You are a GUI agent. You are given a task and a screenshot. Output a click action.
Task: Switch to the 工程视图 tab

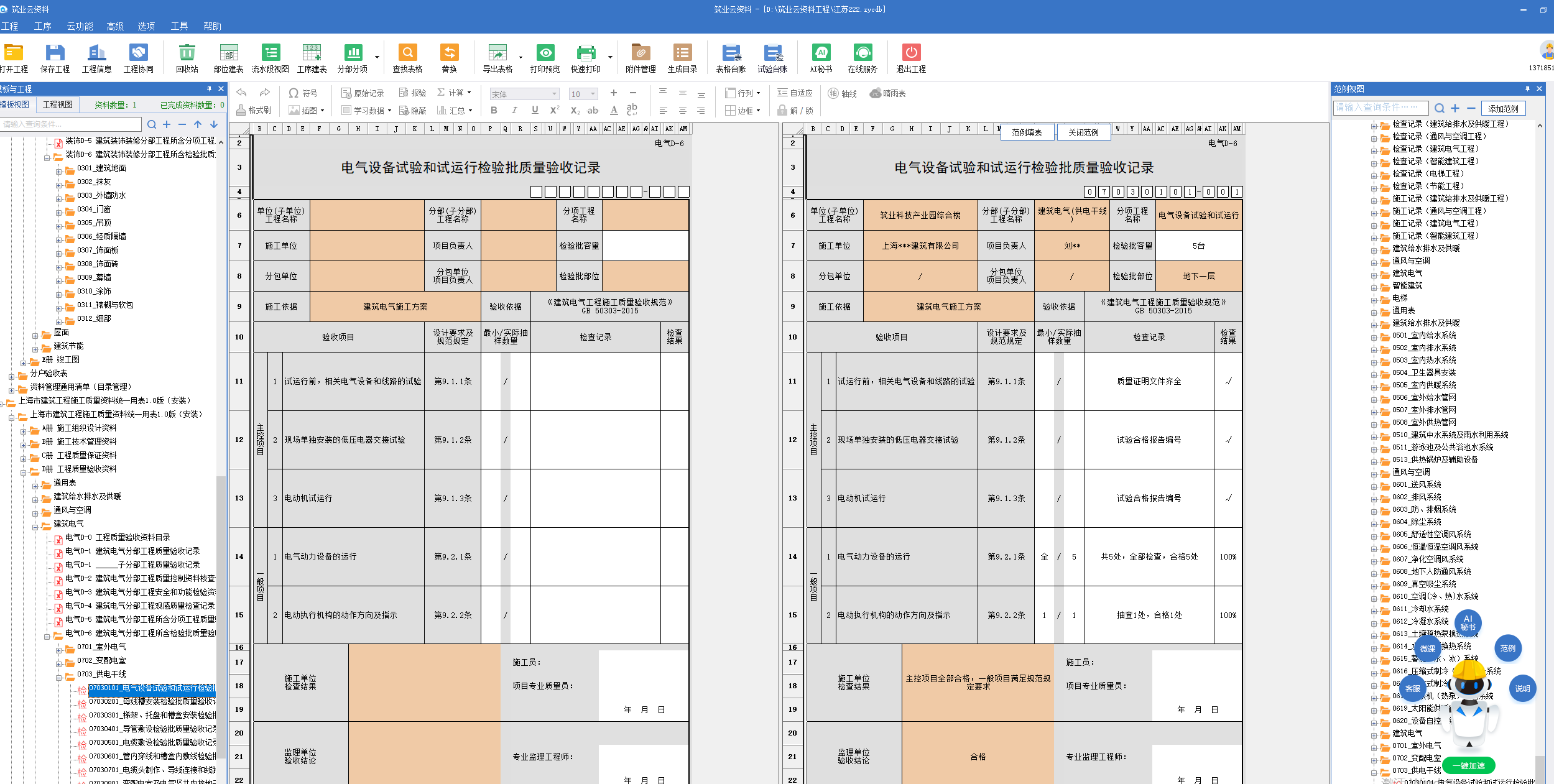(58, 104)
